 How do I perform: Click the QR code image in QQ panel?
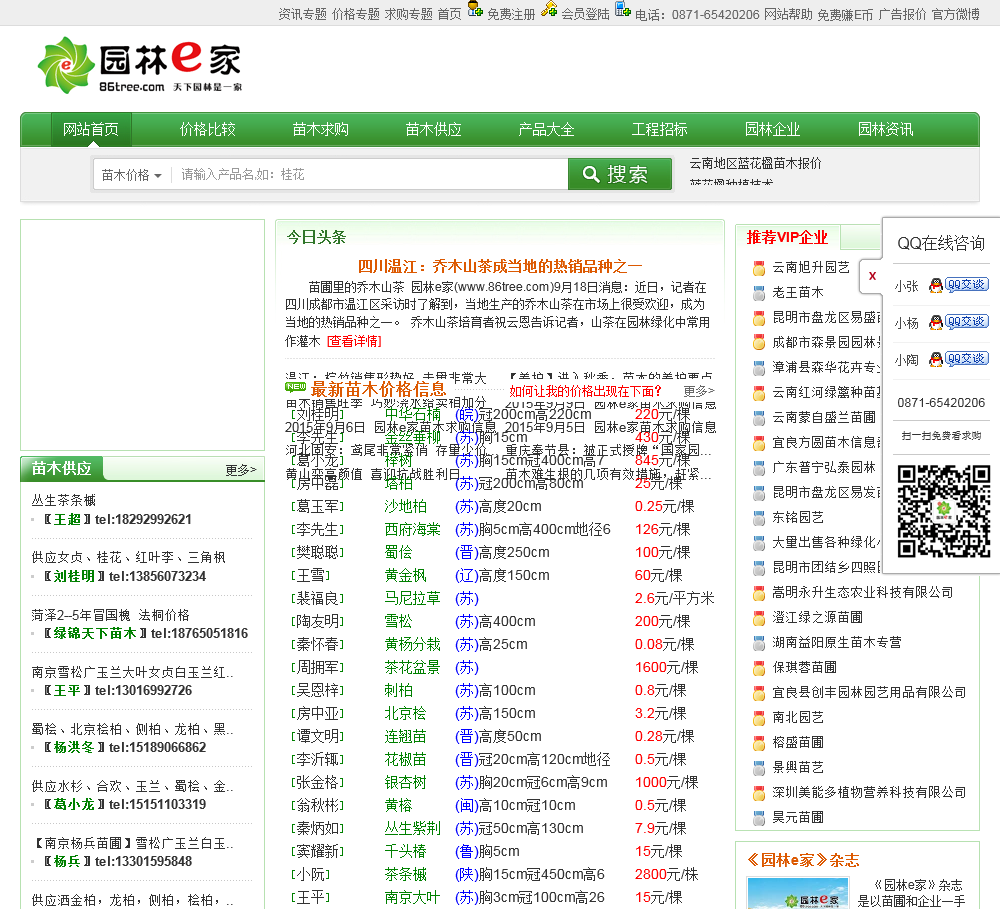point(944,512)
